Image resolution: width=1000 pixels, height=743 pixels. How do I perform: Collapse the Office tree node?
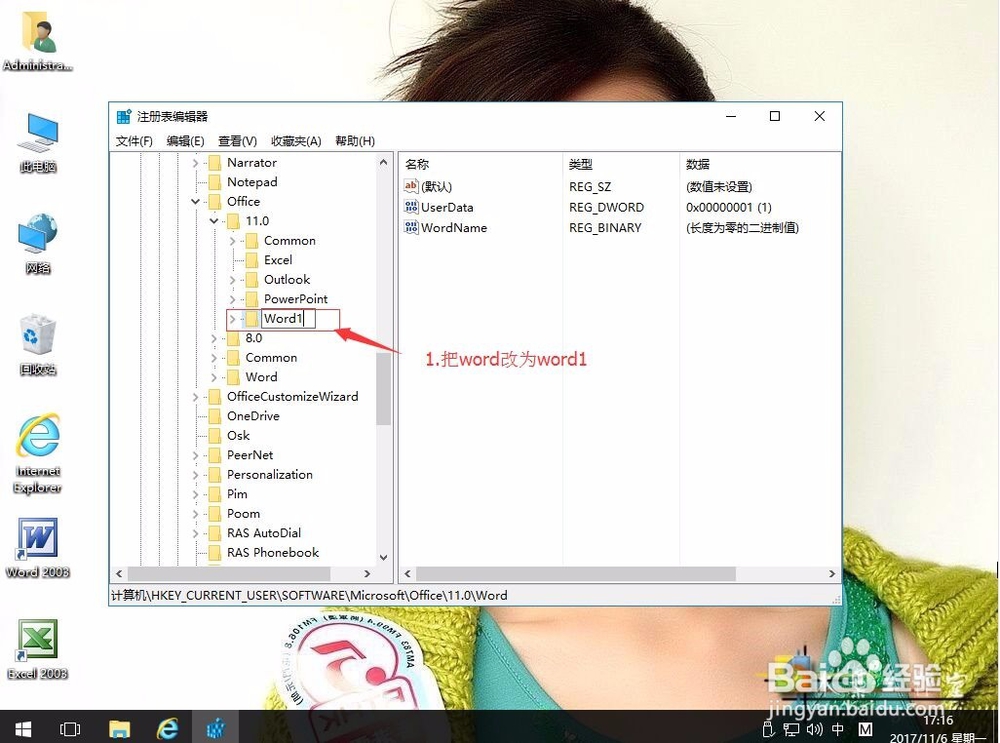pyautogui.click(x=195, y=202)
